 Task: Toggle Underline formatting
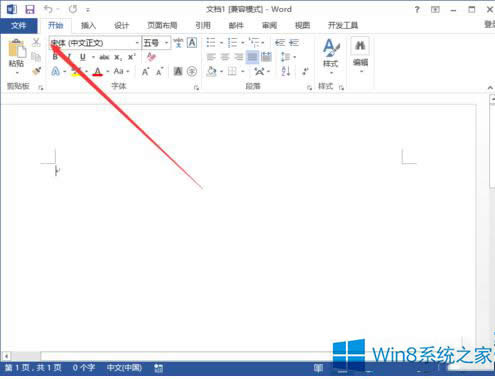pyautogui.click(x=83, y=57)
